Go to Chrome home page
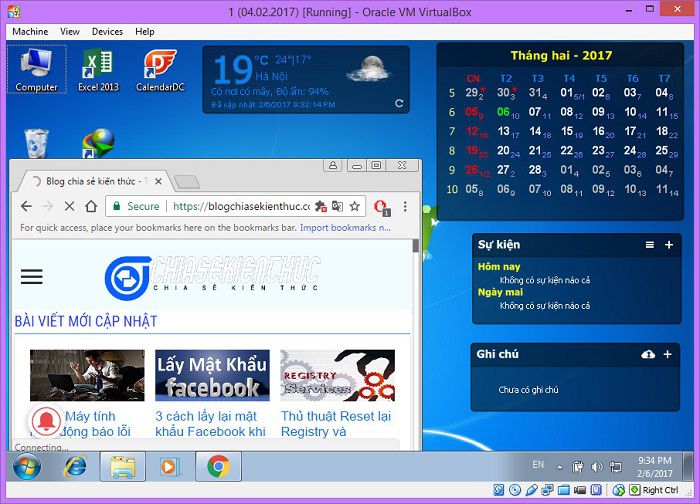 (x=91, y=206)
